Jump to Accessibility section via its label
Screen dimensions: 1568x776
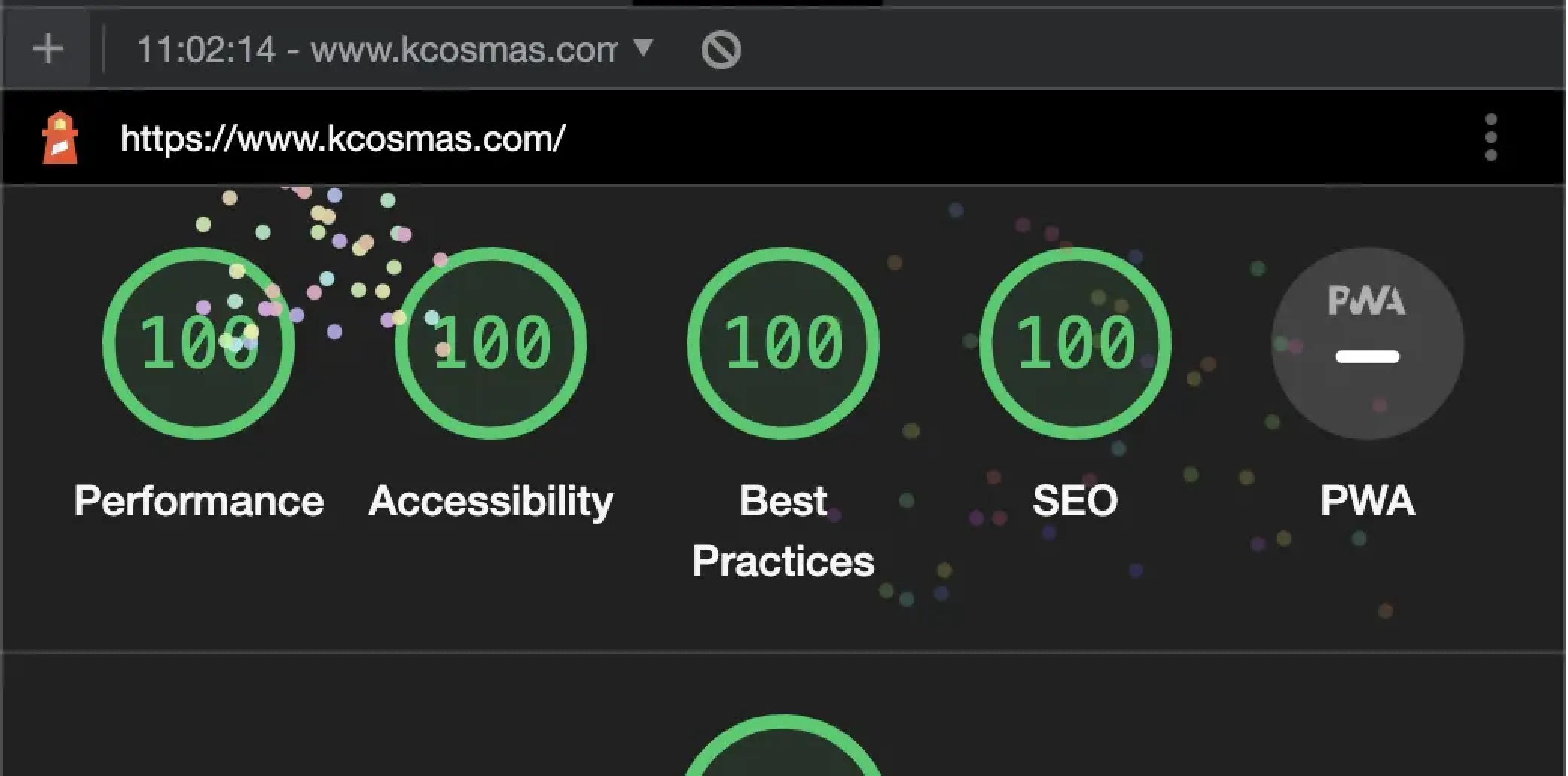click(x=491, y=501)
